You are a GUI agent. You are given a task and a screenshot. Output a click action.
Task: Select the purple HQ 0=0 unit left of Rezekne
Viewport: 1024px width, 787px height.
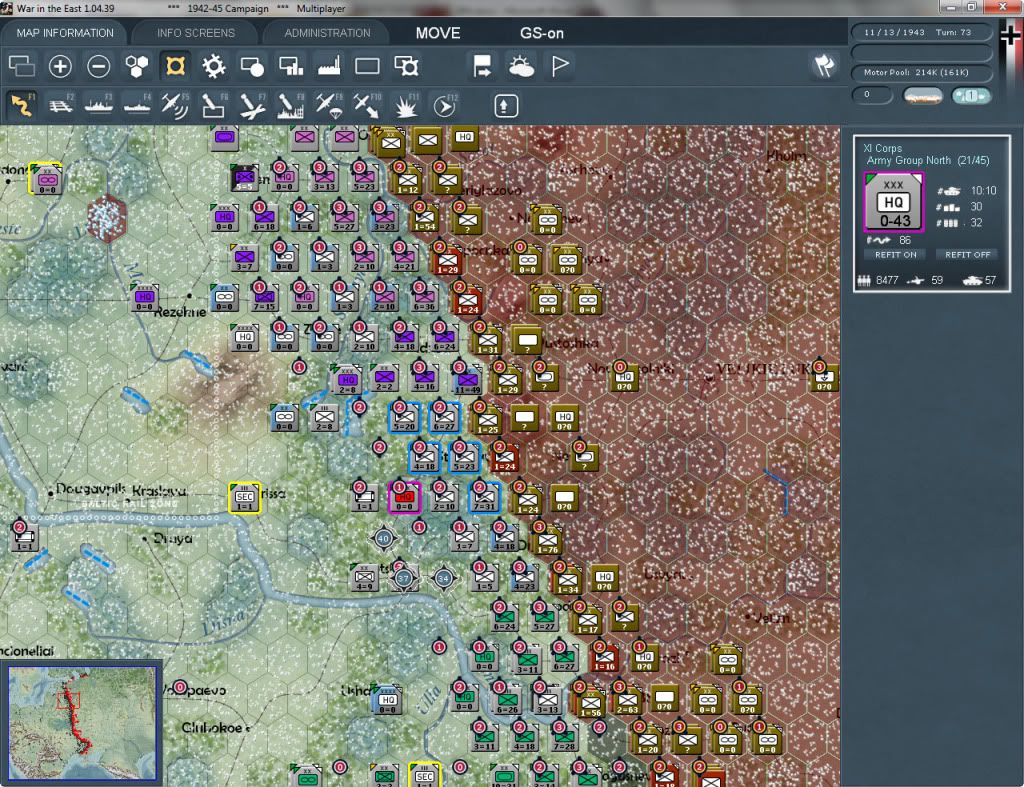tap(144, 299)
